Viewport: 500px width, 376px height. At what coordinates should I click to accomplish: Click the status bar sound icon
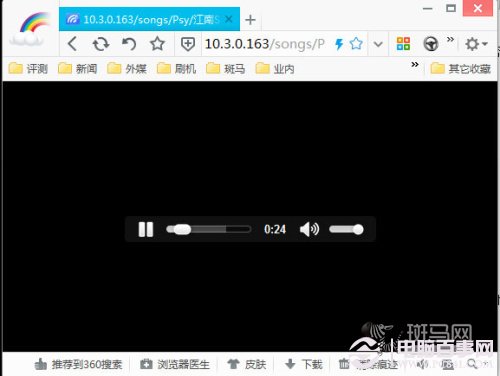422,364
